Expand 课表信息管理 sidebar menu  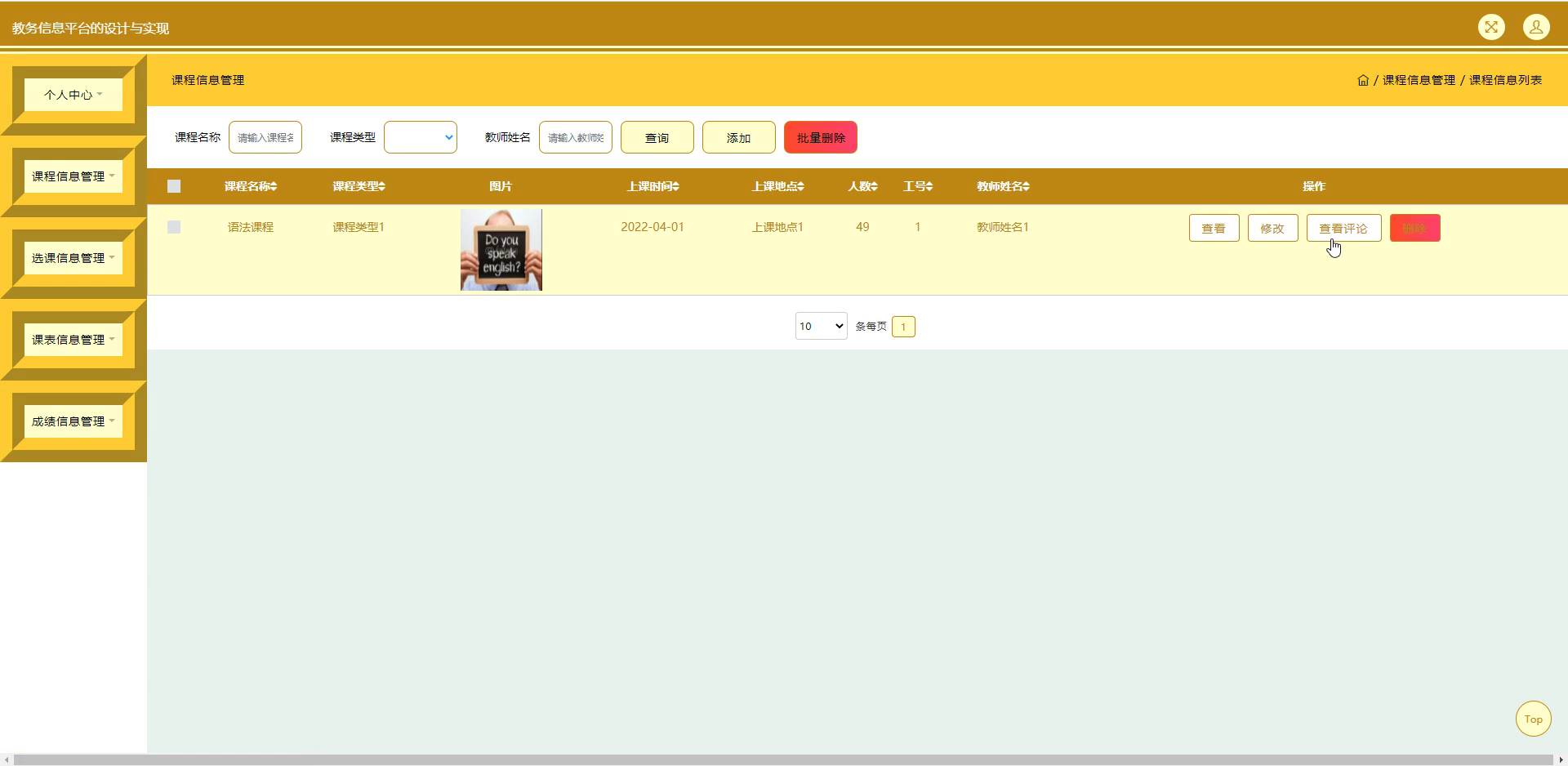point(73,340)
